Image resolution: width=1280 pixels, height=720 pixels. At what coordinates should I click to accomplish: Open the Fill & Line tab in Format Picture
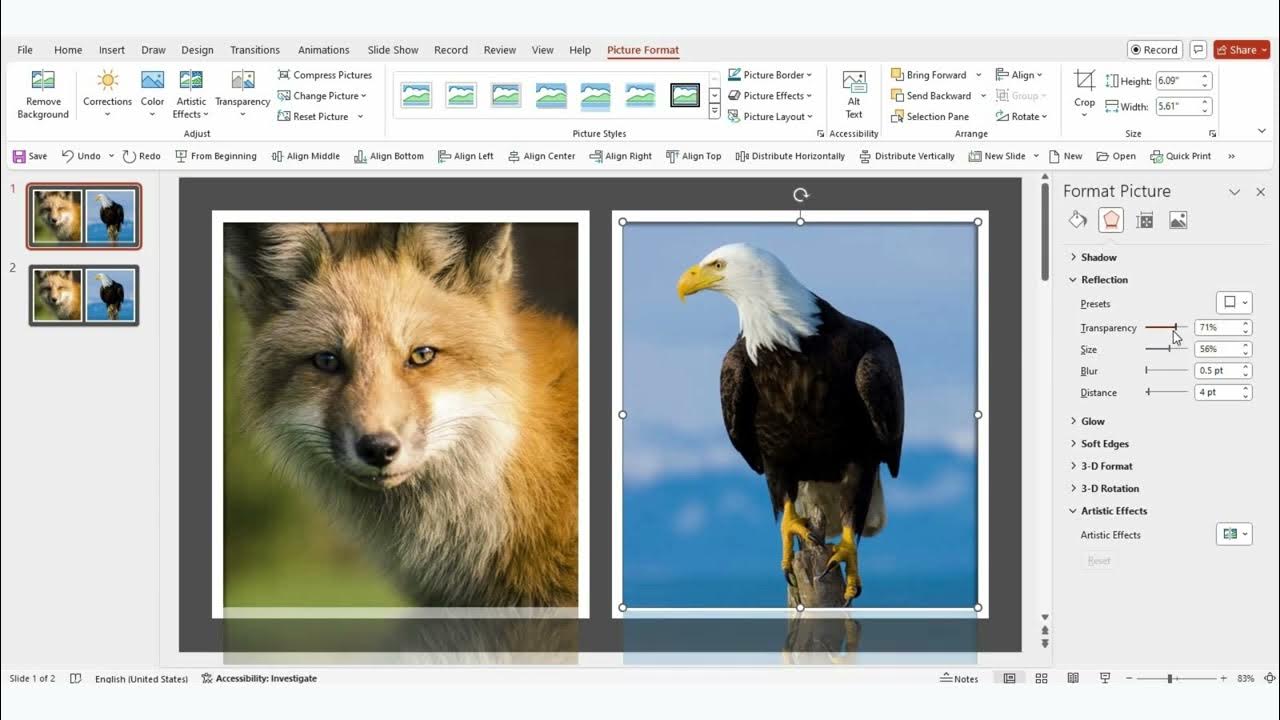(x=1078, y=220)
